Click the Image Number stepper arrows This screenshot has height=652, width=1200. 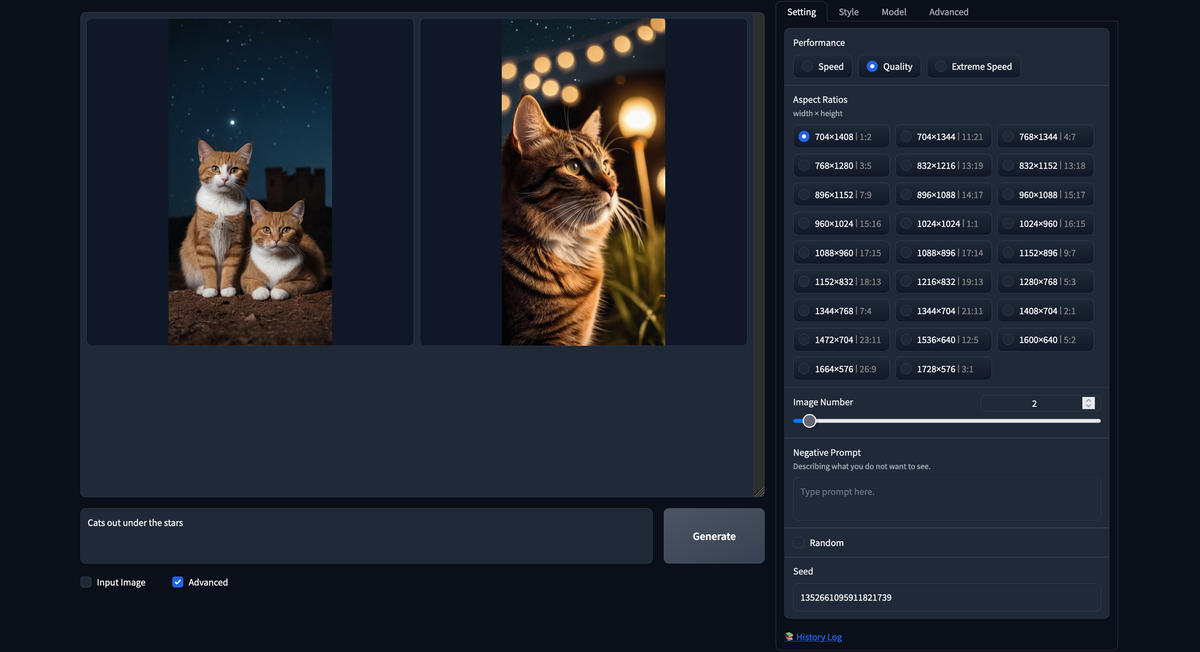(x=1088, y=403)
